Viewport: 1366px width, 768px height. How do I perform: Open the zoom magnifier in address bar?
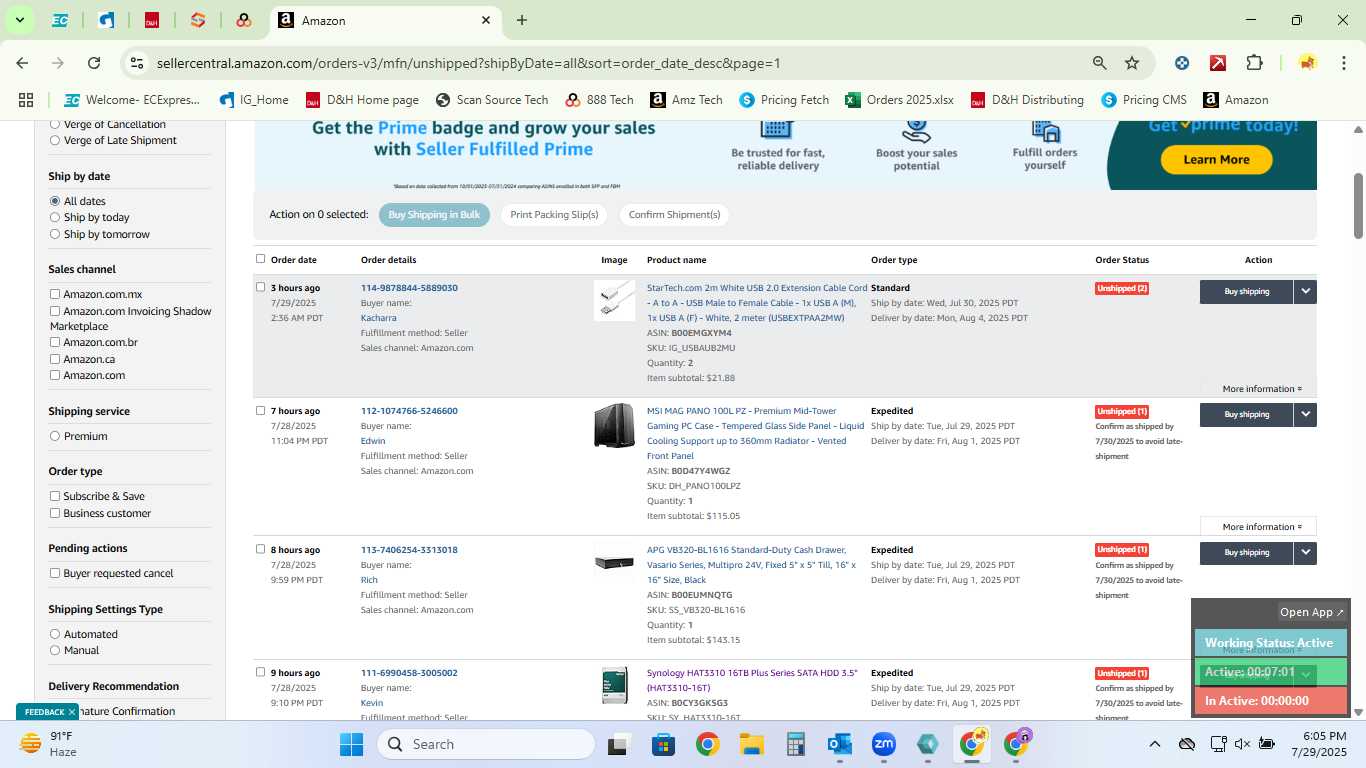click(1100, 63)
